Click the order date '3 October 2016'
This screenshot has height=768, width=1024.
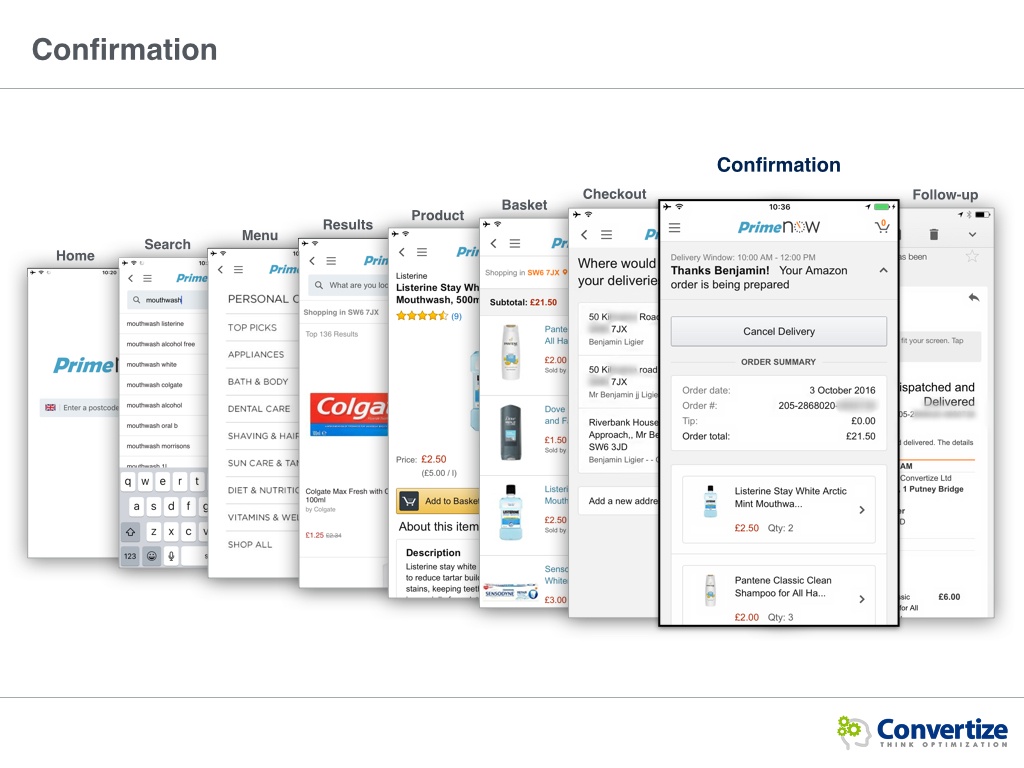pos(842,391)
